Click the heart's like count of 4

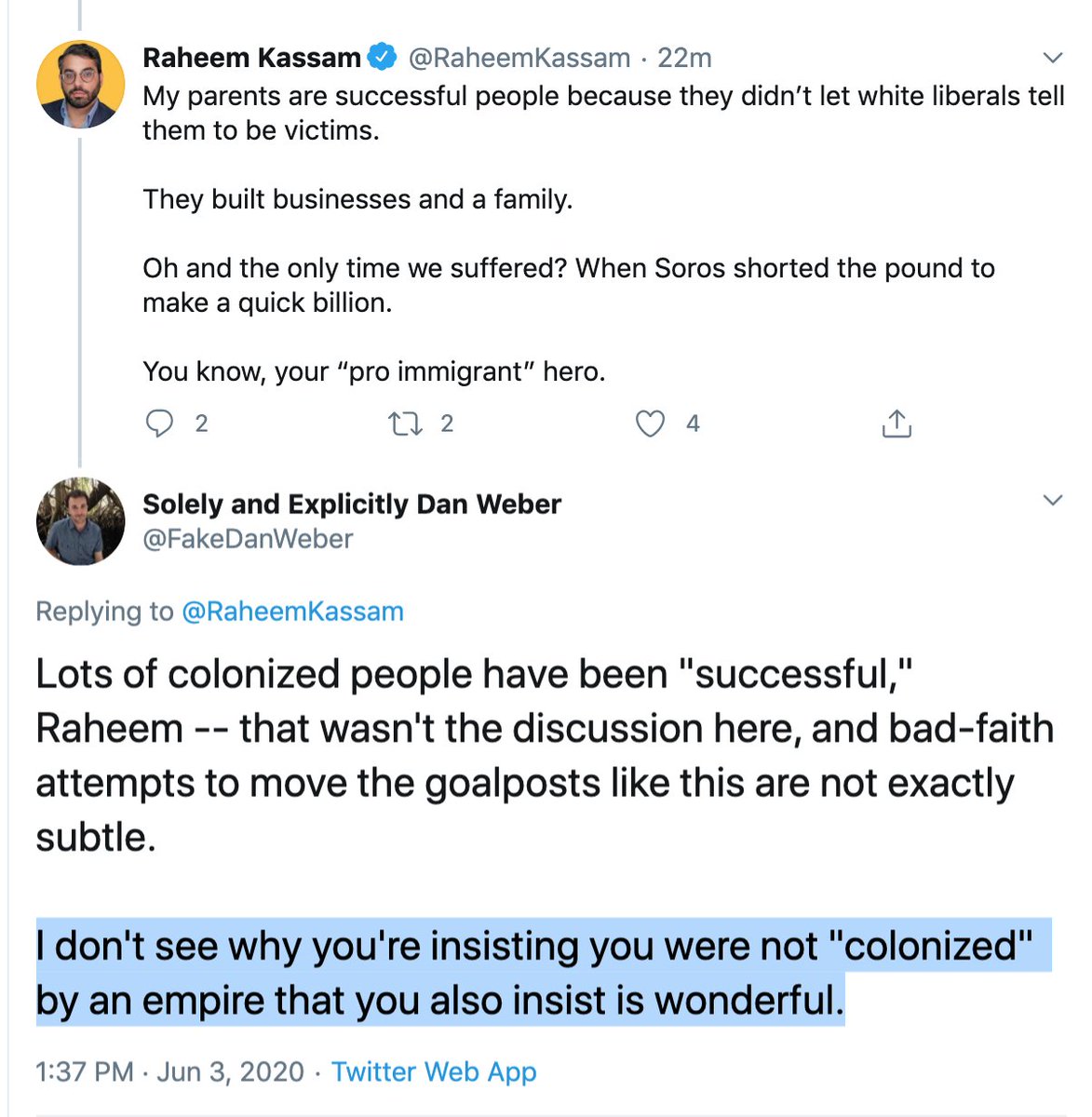(x=693, y=424)
